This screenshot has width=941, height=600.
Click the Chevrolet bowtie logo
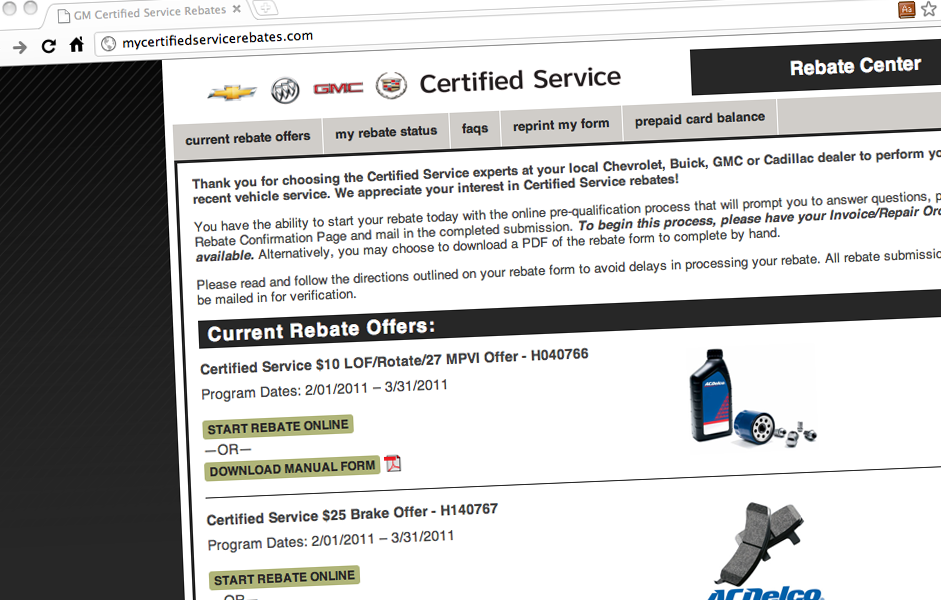(232, 93)
